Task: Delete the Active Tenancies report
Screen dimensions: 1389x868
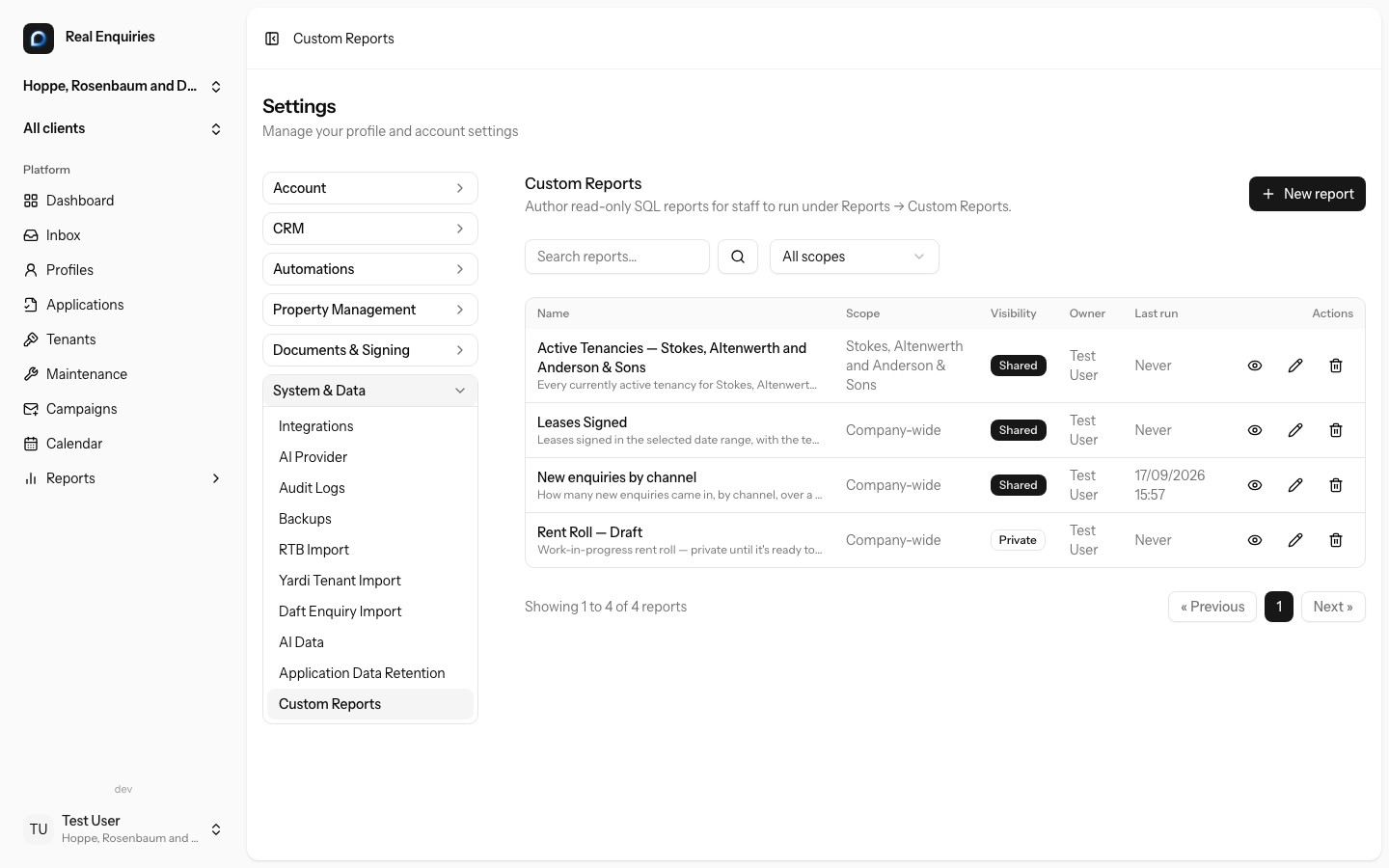Action: pos(1336,366)
